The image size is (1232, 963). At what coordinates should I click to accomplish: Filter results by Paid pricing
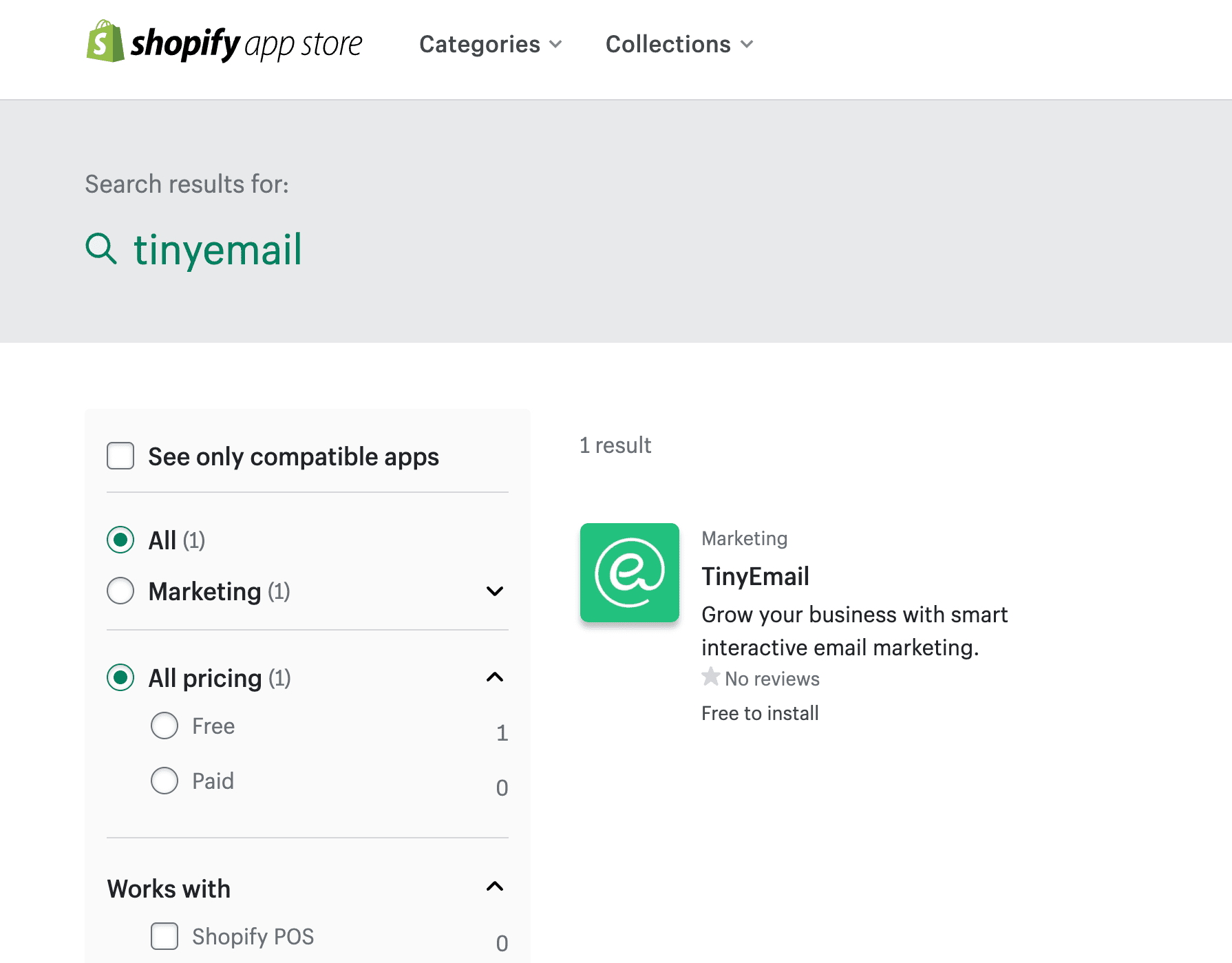tap(164, 781)
